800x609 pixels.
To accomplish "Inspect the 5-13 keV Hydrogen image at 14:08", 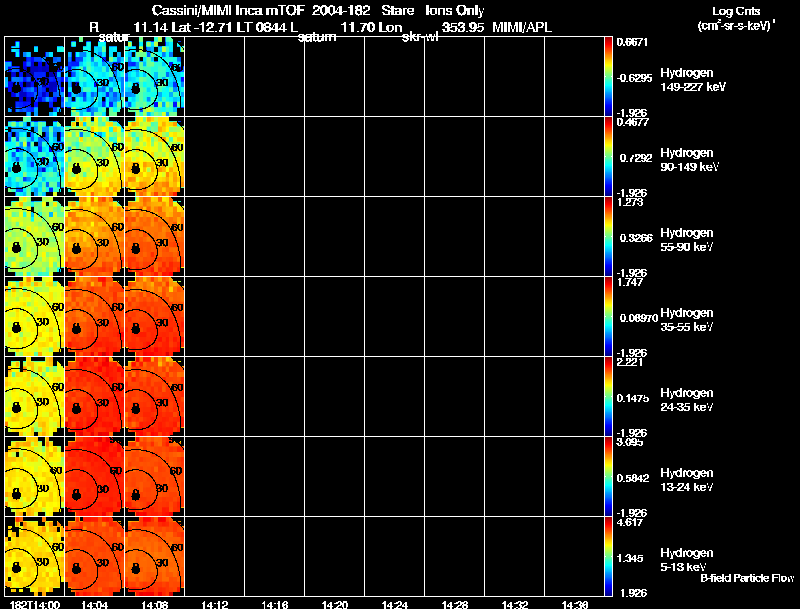I will [x=155, y=557].
